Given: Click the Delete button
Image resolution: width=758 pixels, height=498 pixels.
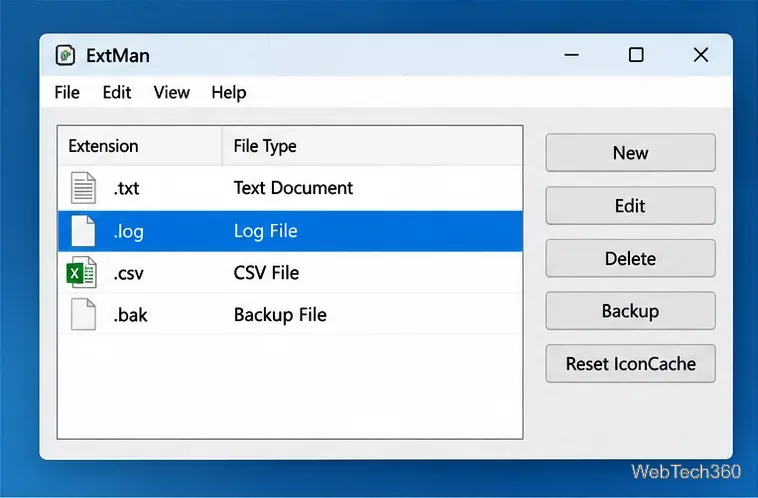Looking at the screenshot, I should [x=630, y=259].
